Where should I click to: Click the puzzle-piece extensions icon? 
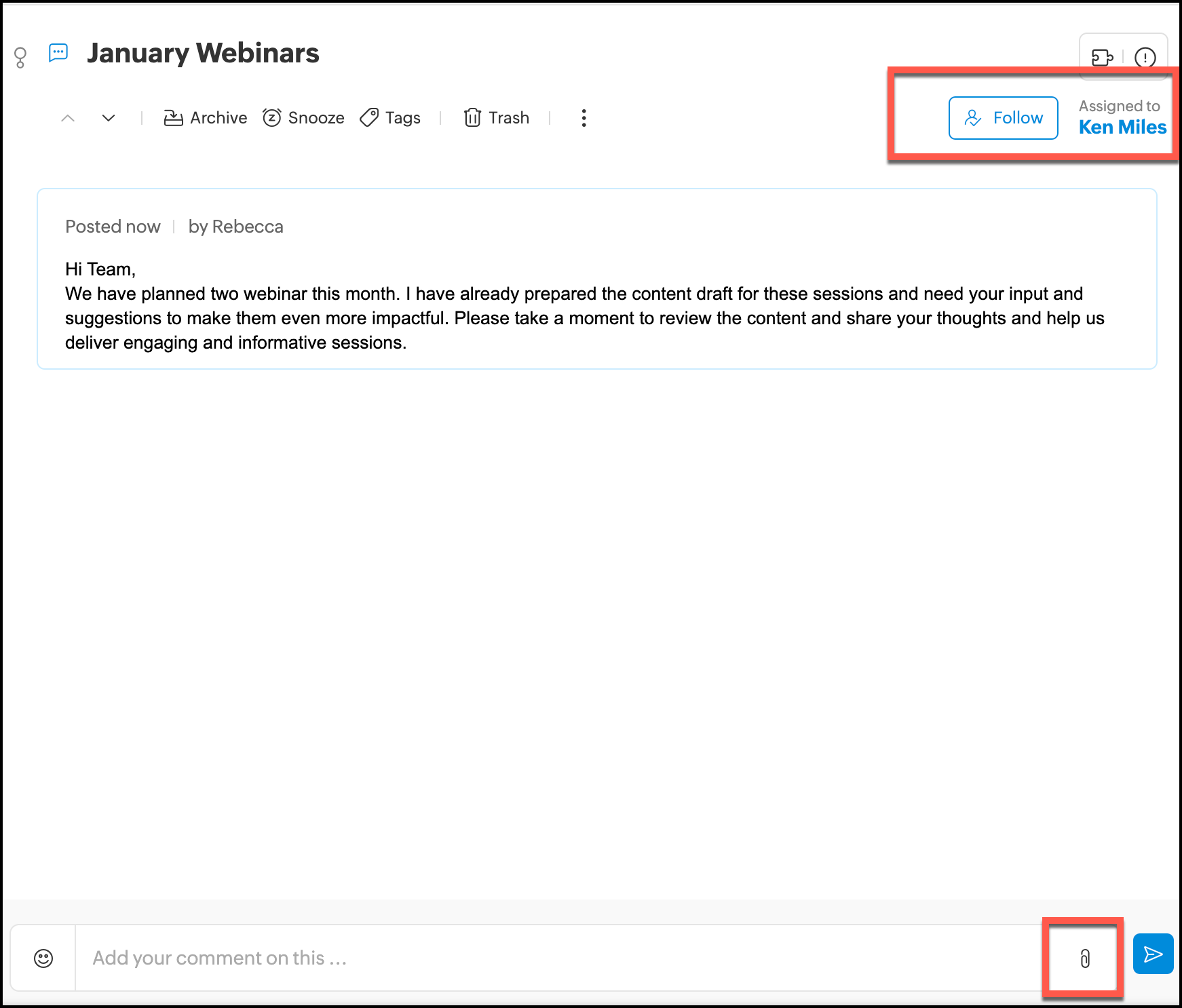(1102, 58)
